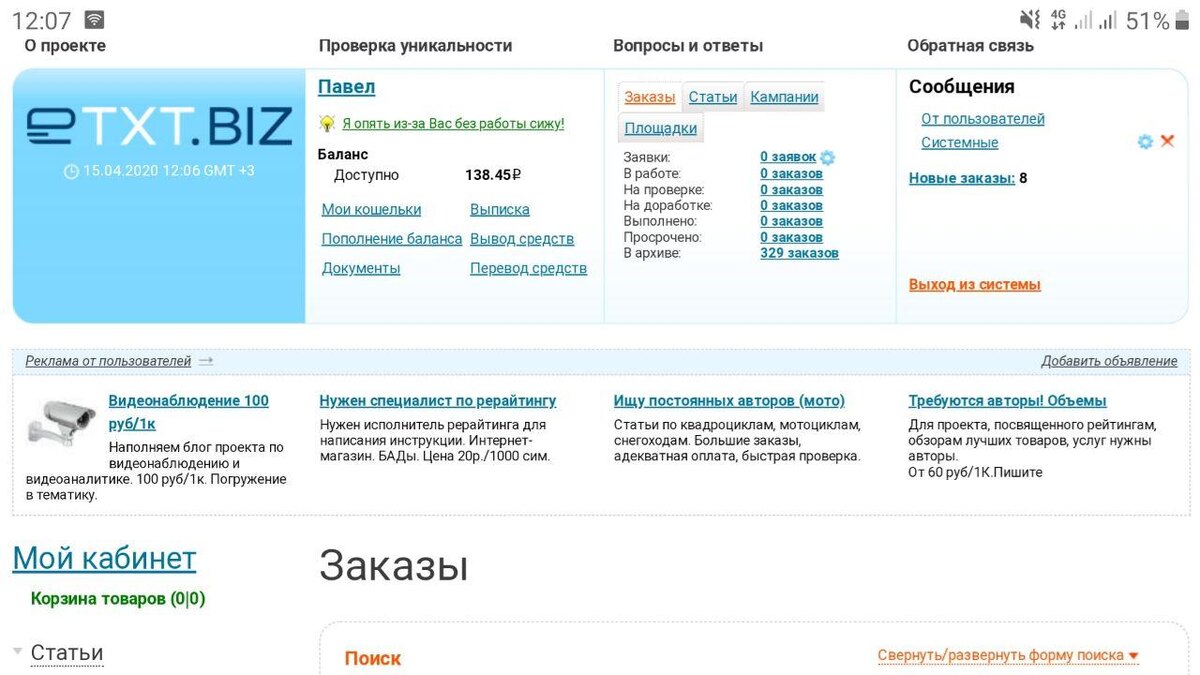Click the Статьи sidebar heading

pyautogui.click(x=67, y=653)
